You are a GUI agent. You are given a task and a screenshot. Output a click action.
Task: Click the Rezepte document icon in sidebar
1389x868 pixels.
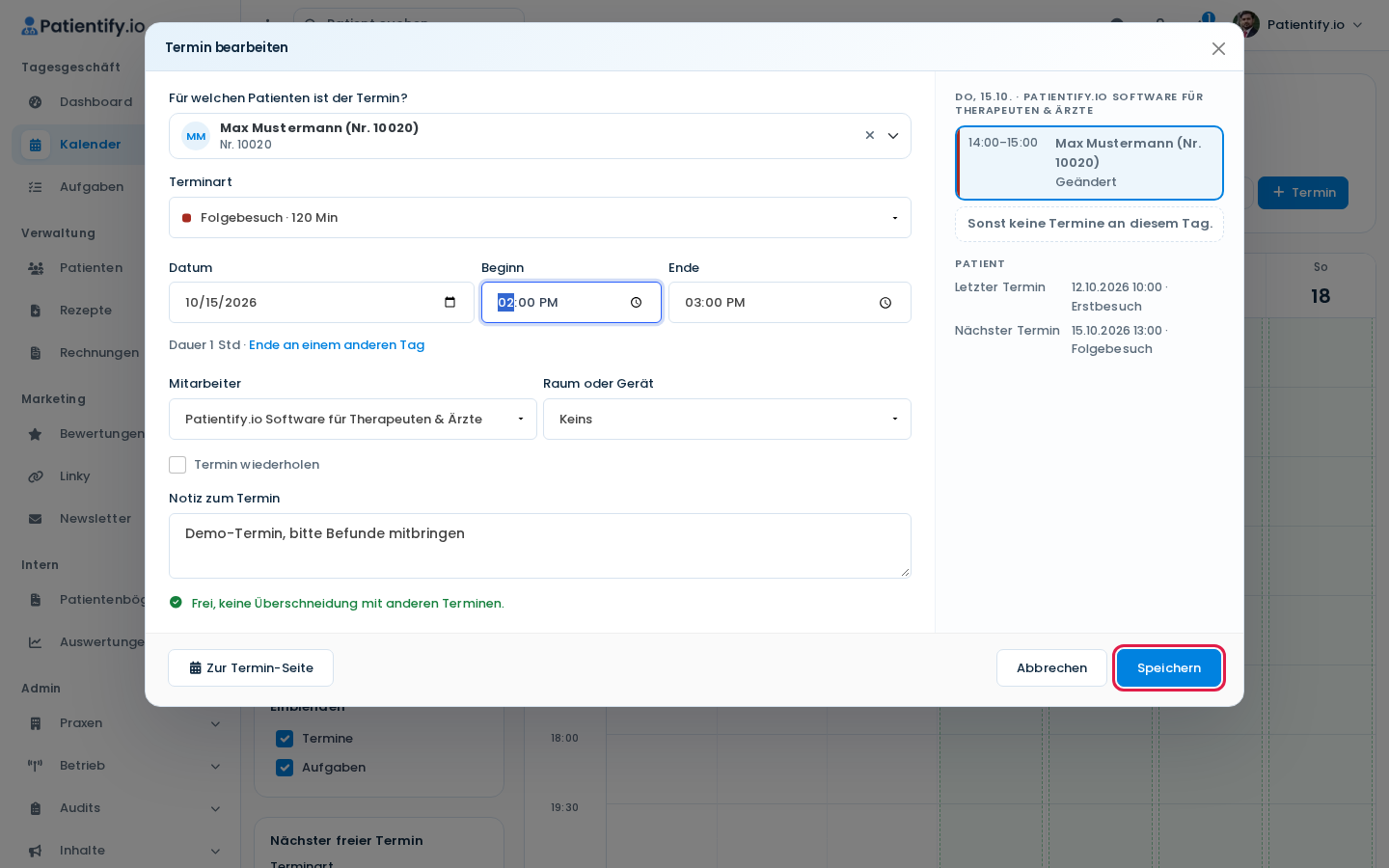pos(36,311)
